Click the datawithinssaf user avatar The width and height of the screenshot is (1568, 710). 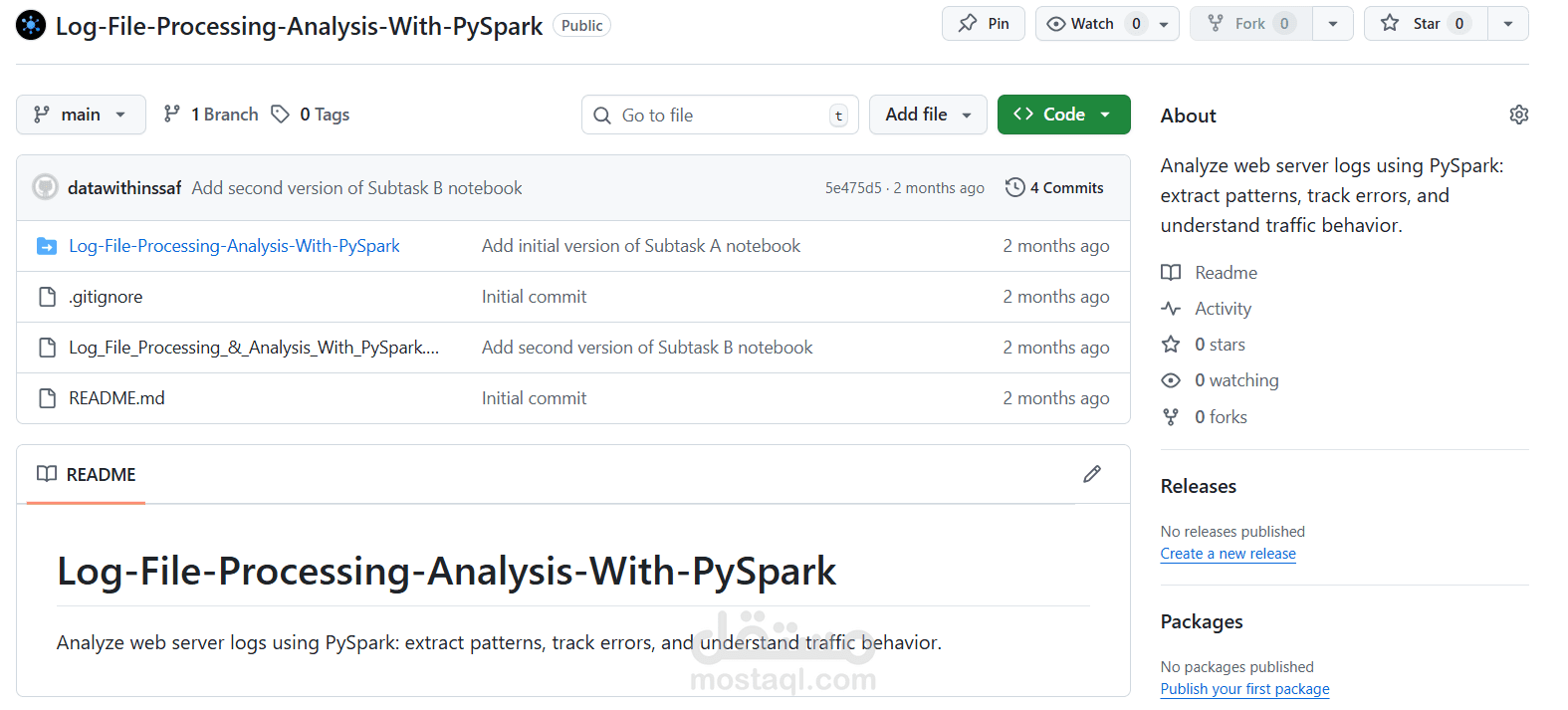point(45,187)
